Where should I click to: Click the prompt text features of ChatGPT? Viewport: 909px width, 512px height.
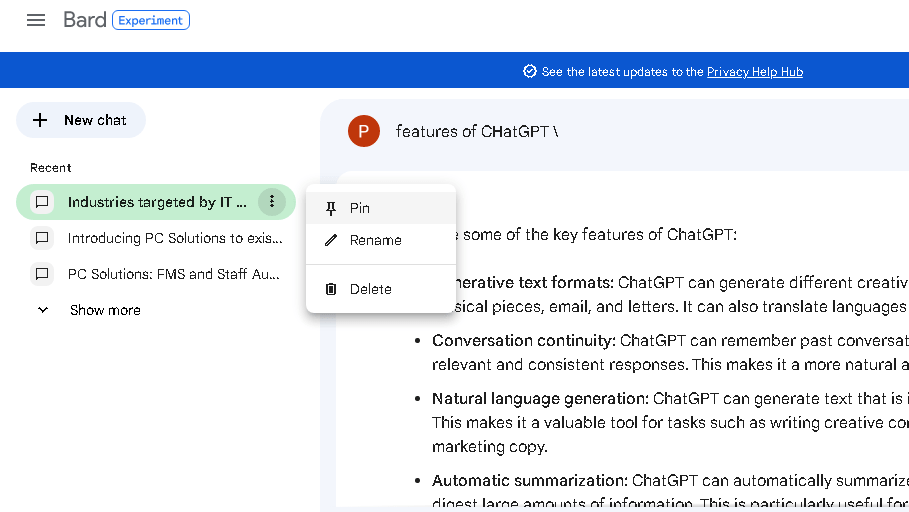[x=476, y=131]
